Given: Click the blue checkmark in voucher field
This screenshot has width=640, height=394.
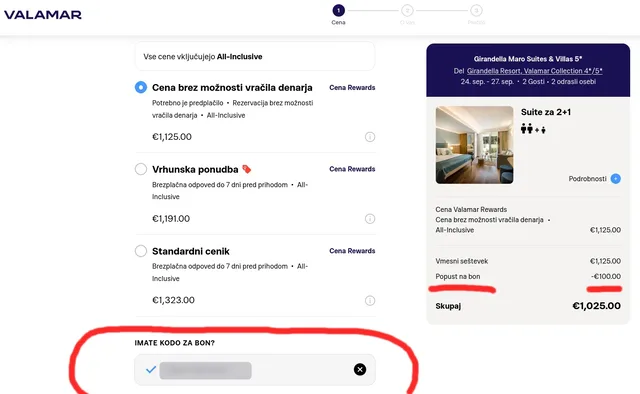Looking at the screenshot, I should [x=151, y=370].
